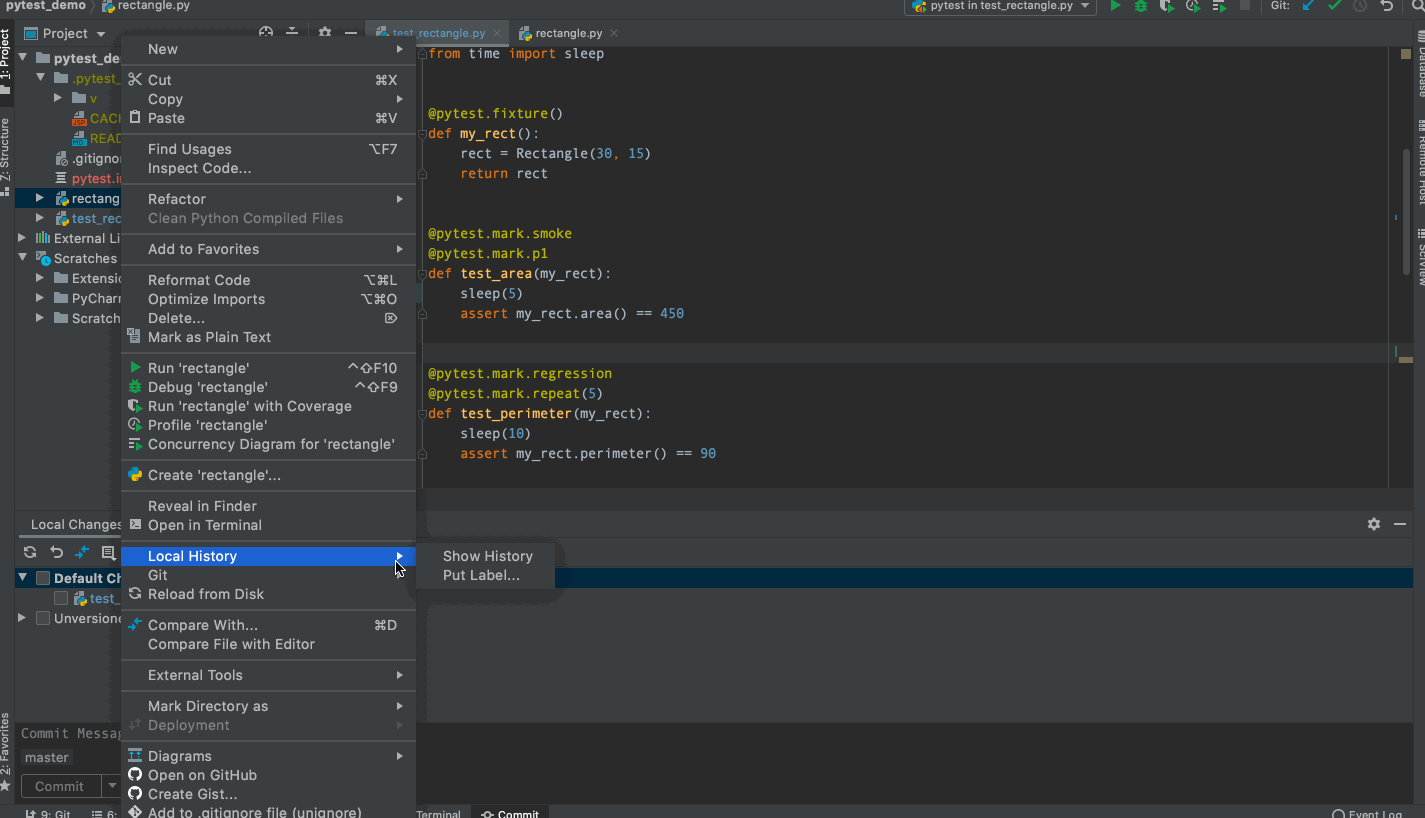Image resolution: width=1425 pixels, height=818 pixels.
Task: Expand the v folder in the tree
Action: (x=58, y=98)
